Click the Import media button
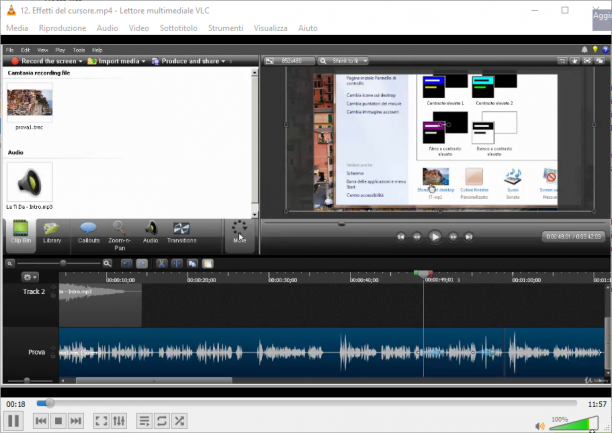The height and width of the screenshot is (433, 612). 116,61
